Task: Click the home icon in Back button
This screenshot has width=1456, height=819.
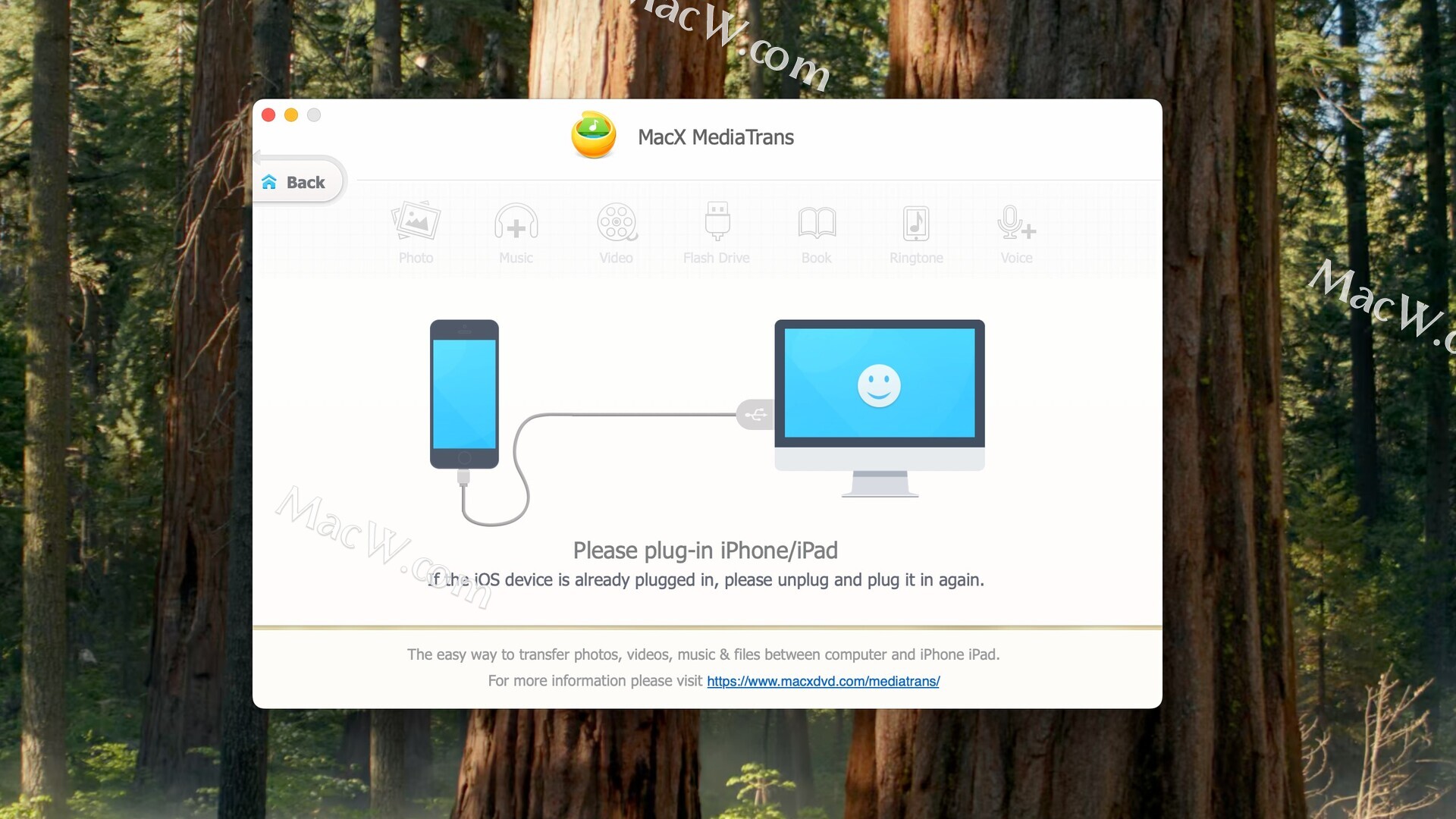Action: coord(269,182)
